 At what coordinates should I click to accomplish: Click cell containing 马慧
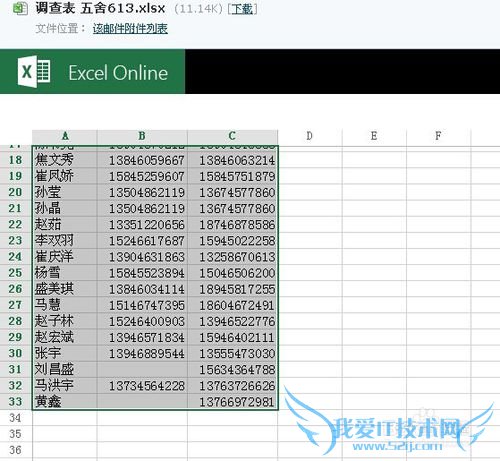click(65, 305)
